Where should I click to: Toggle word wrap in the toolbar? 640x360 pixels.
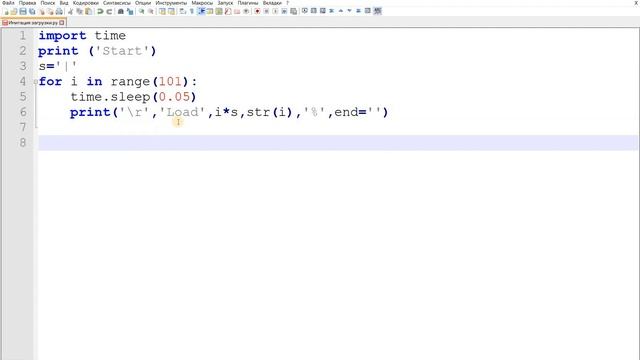pos(183,11)
